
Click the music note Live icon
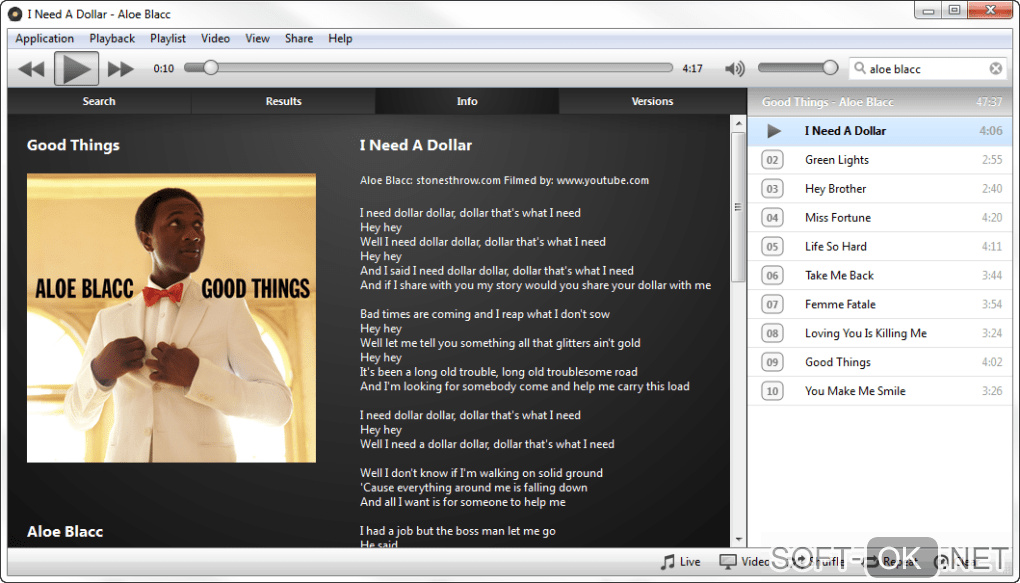click(667, 562)
